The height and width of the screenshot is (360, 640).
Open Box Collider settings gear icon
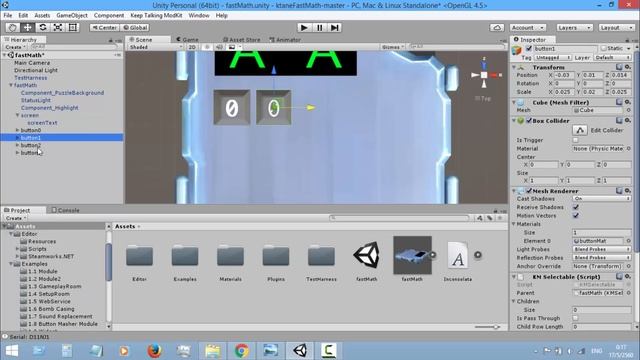(x=628, y=121)
